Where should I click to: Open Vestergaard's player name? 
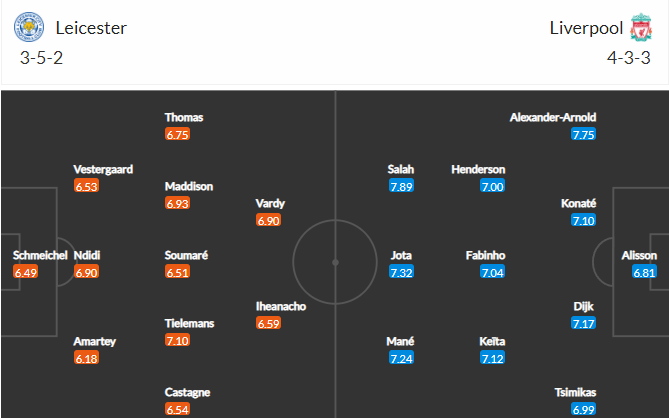pyautogui.click(x=103, y=169)
